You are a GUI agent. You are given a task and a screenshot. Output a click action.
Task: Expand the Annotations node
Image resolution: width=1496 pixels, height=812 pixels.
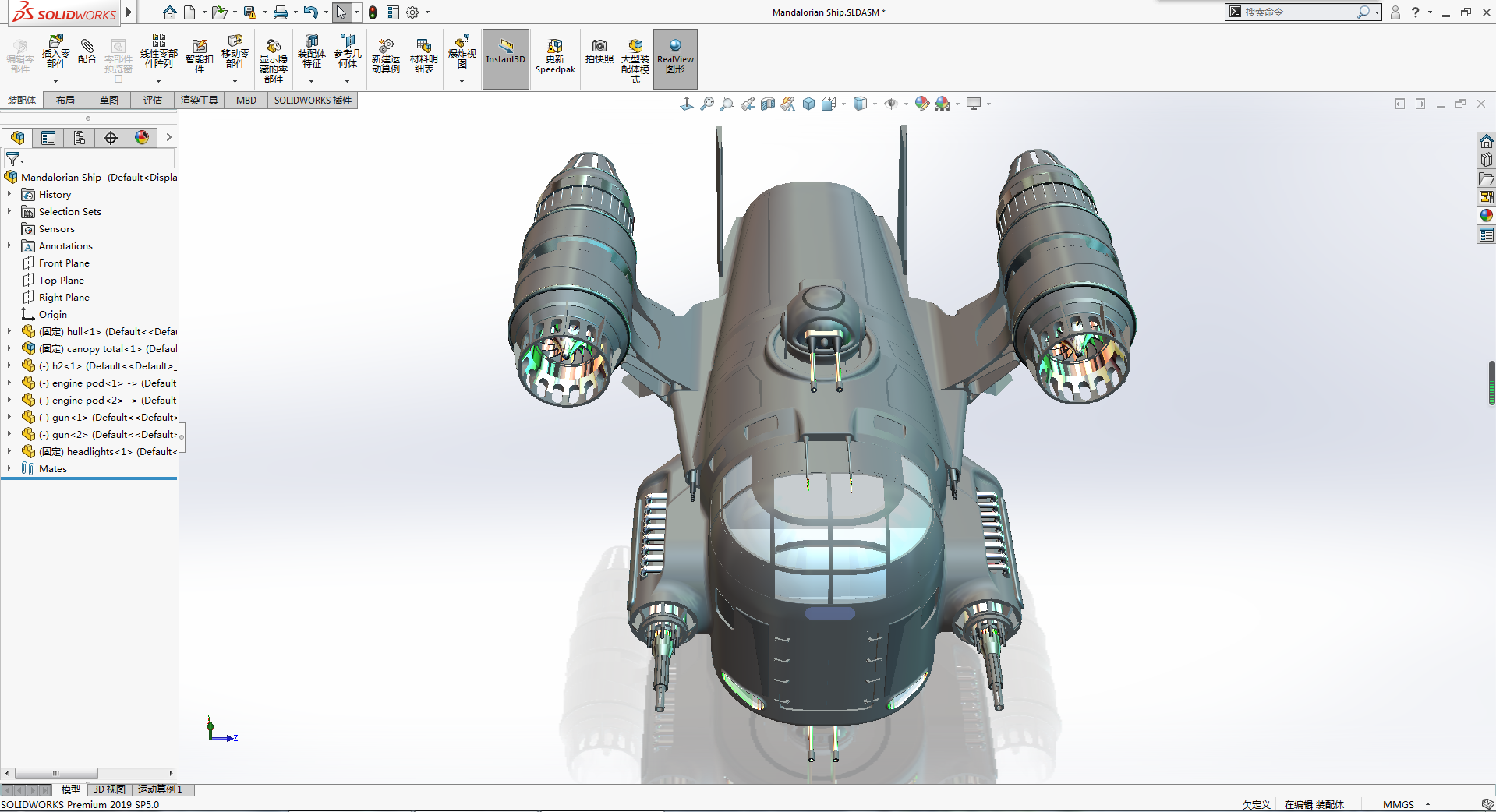(9, 246)
